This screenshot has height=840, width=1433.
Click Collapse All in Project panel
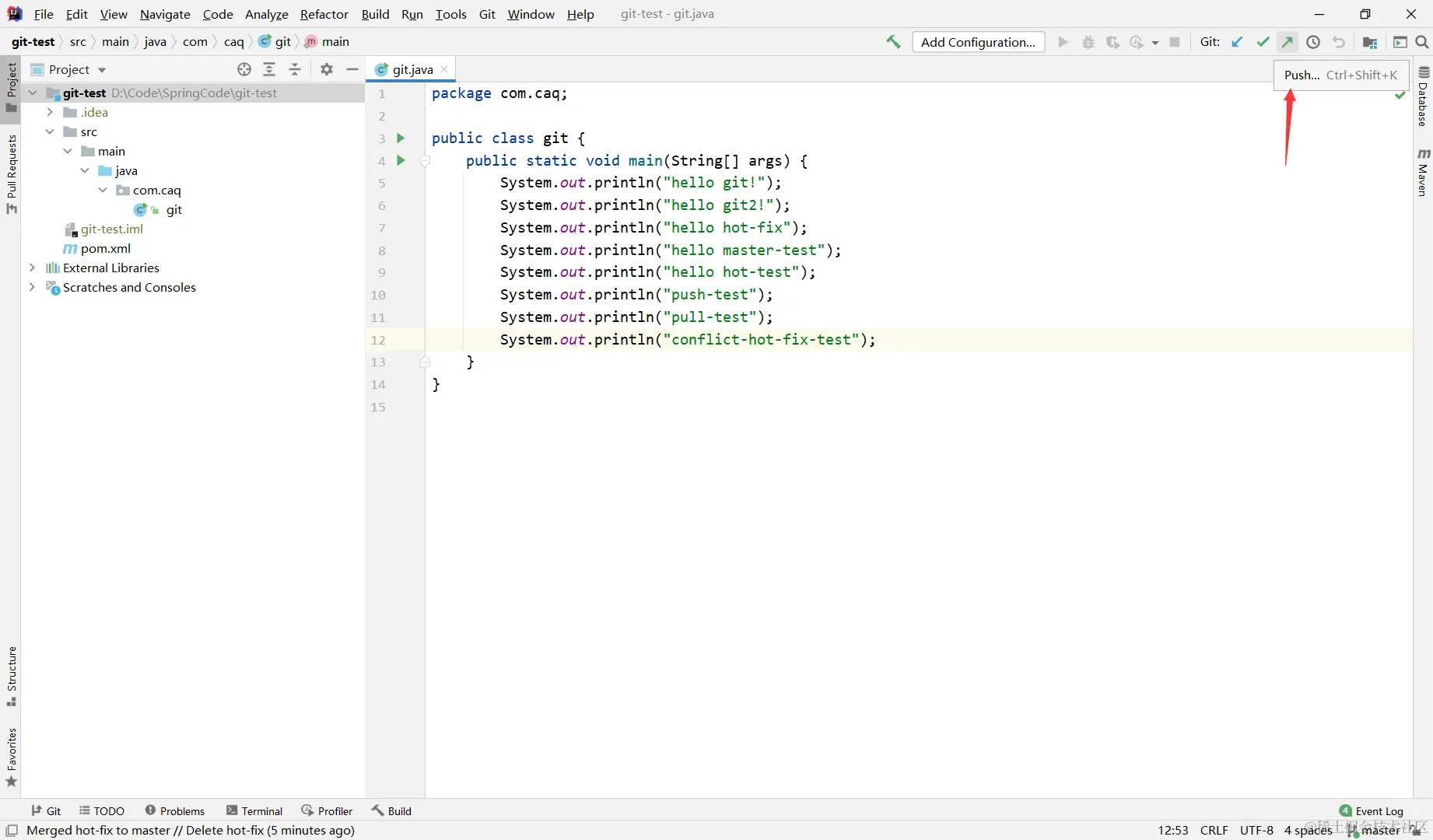point(295,69)
